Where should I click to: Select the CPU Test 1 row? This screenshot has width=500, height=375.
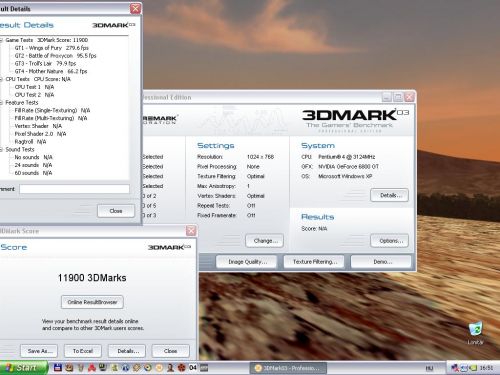tap(34, 87)
